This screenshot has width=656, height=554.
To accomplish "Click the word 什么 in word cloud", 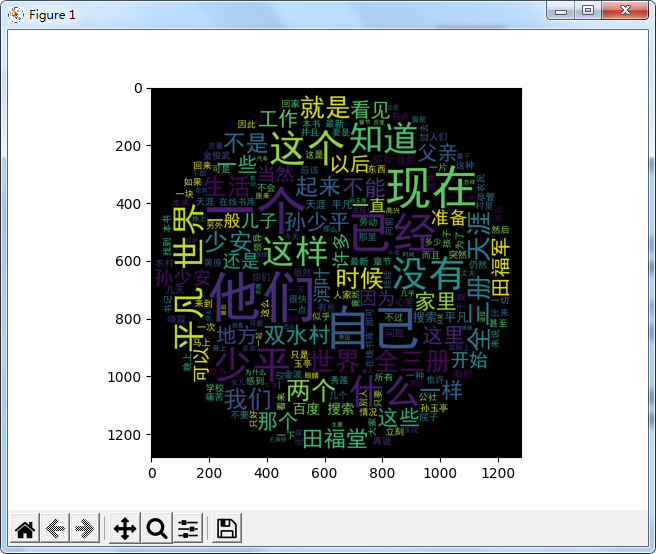I will (x=383, y=392).
